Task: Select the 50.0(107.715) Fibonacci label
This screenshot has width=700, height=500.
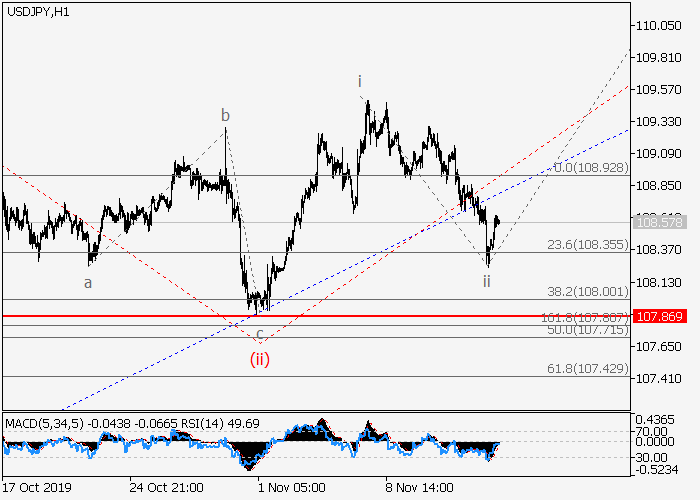Action: point(586,329)
